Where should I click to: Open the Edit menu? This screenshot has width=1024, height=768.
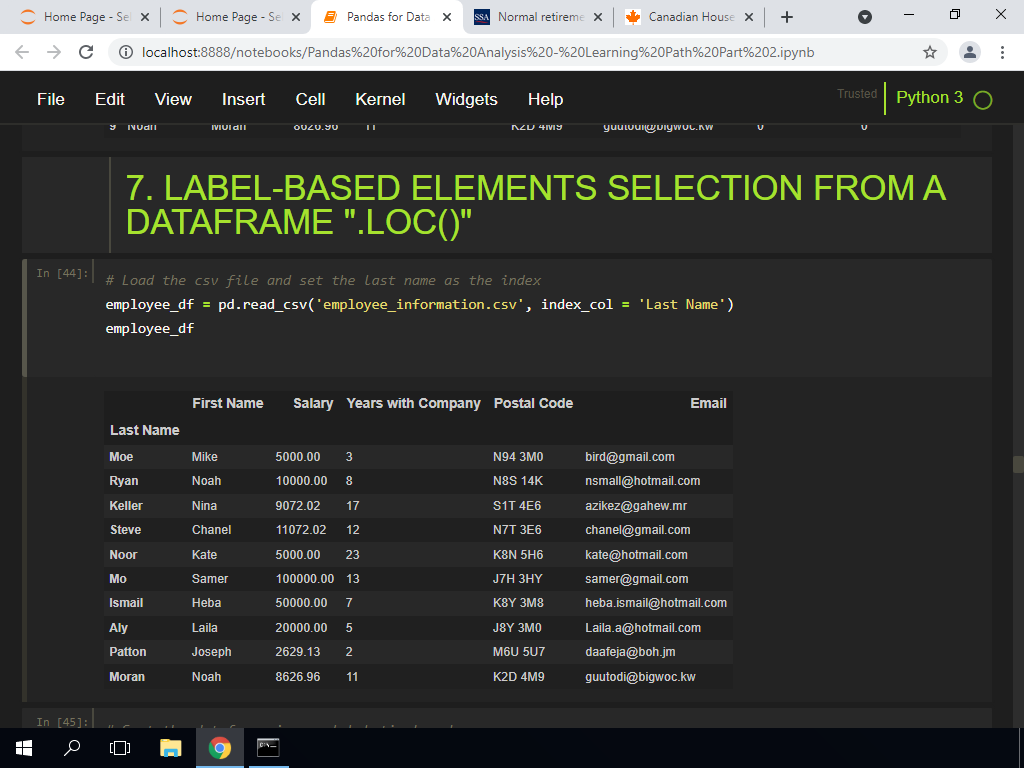click(x=110, y=99)
